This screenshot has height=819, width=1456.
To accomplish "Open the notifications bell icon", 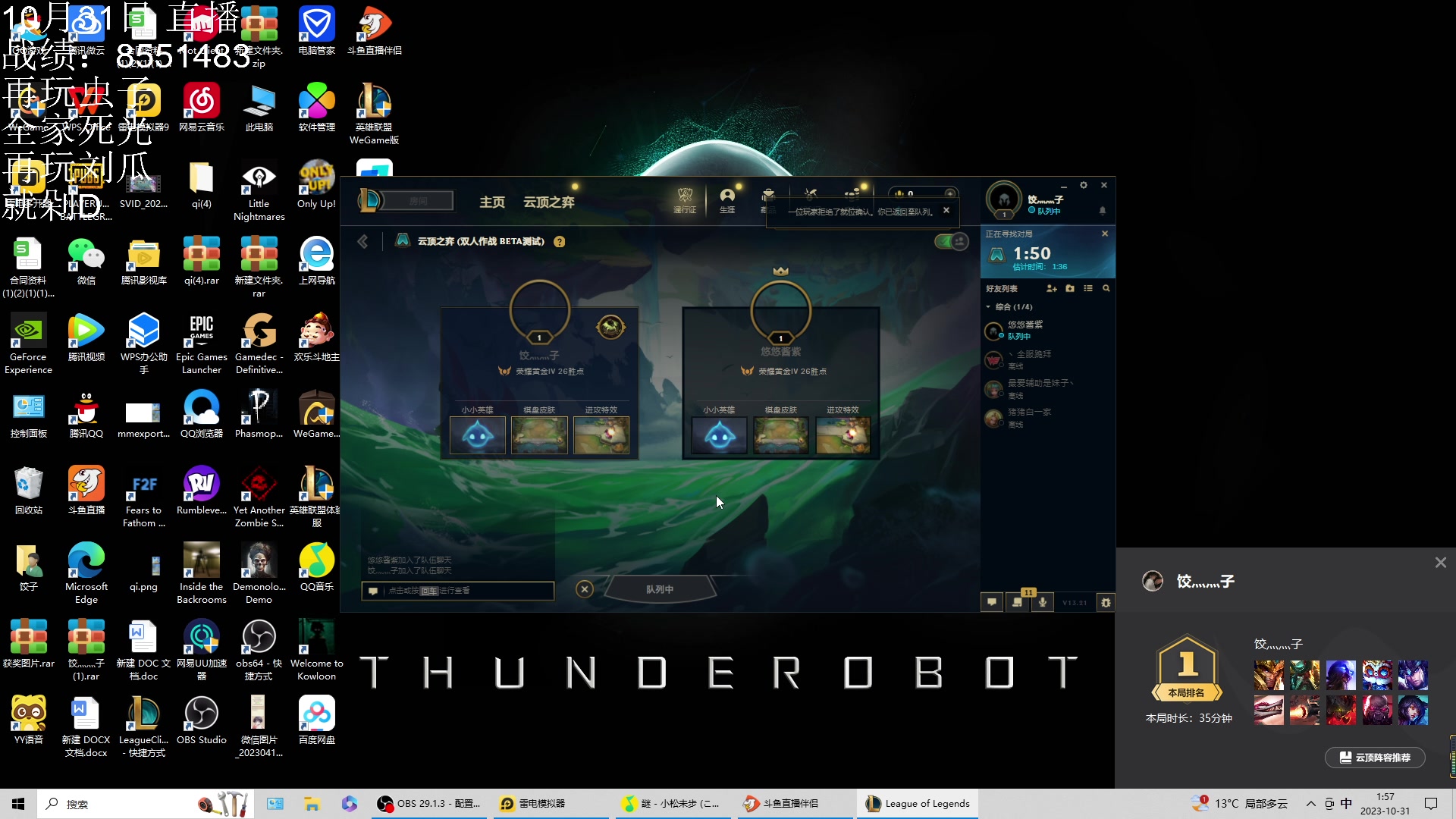I will pyautogui.click(x=1102, y=211).
